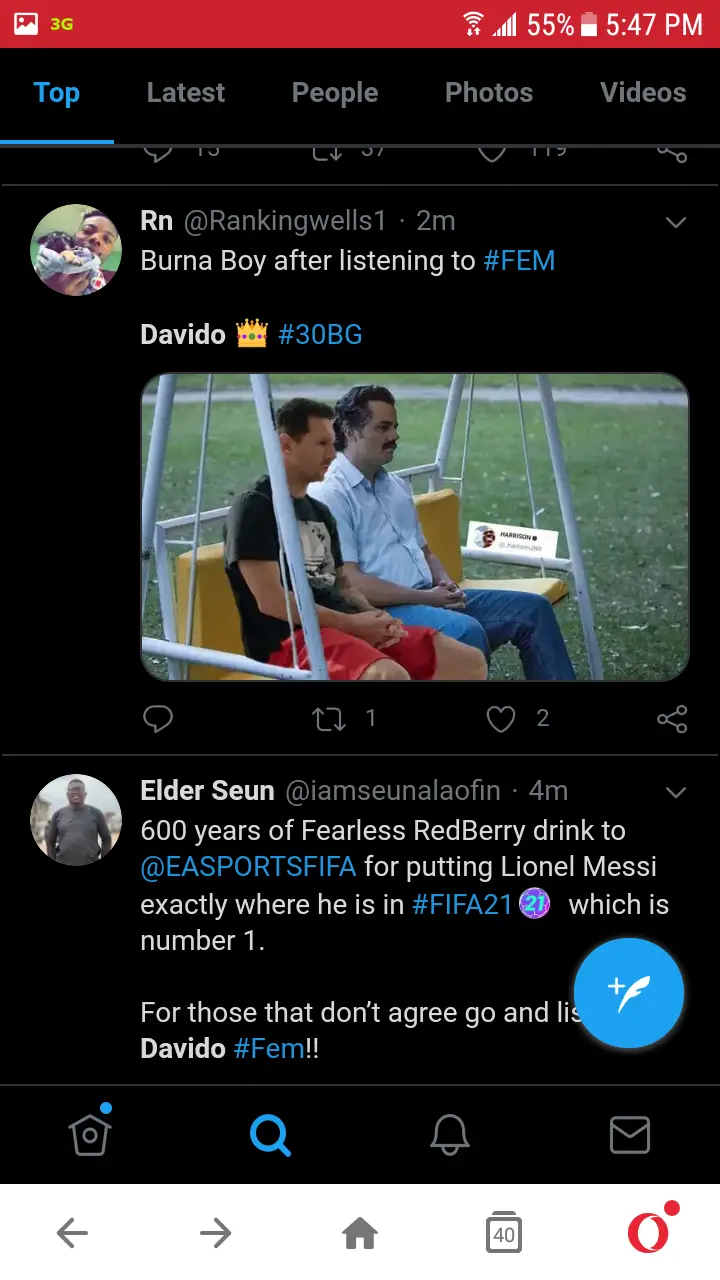Like the Rn tweet with heart icon
This screenshot has height=1280, width=720.
[500, 718]
